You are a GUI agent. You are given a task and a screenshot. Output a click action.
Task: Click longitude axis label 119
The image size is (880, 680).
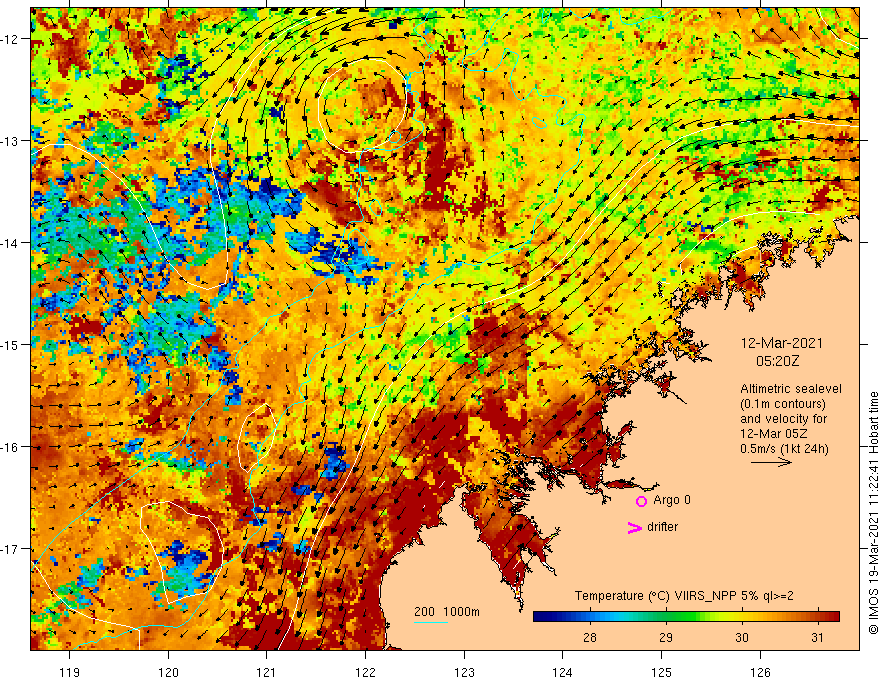point(70,672)
